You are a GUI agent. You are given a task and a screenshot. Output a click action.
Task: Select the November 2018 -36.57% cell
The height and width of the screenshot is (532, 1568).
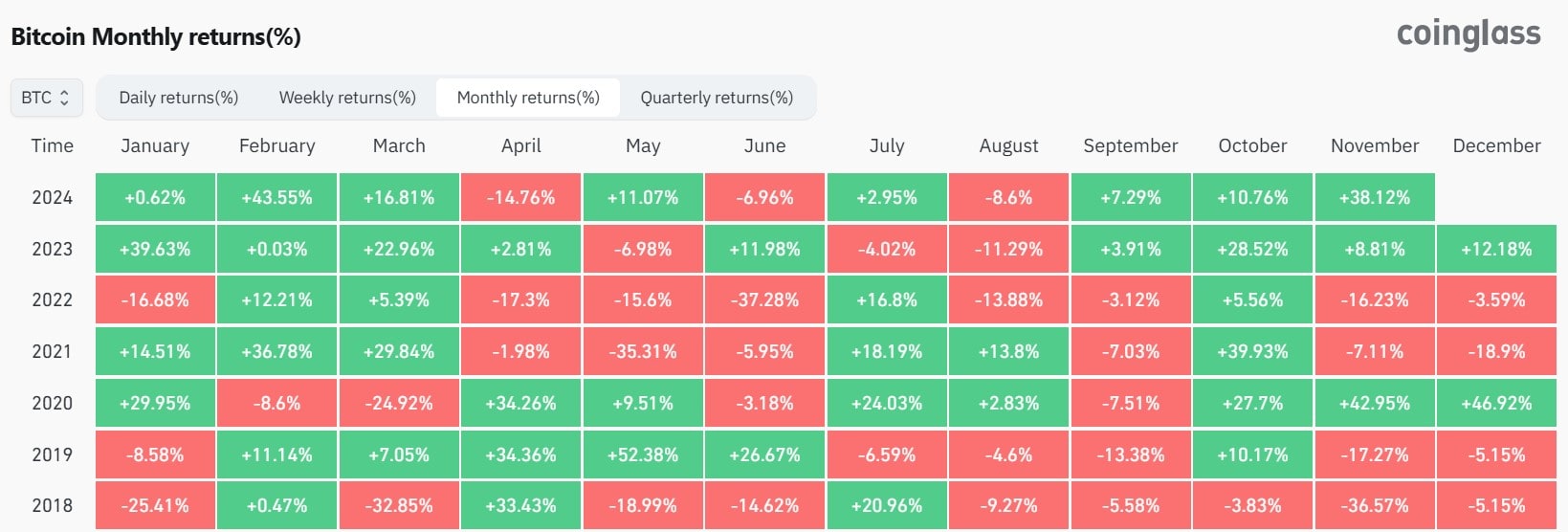(1375, 506)
